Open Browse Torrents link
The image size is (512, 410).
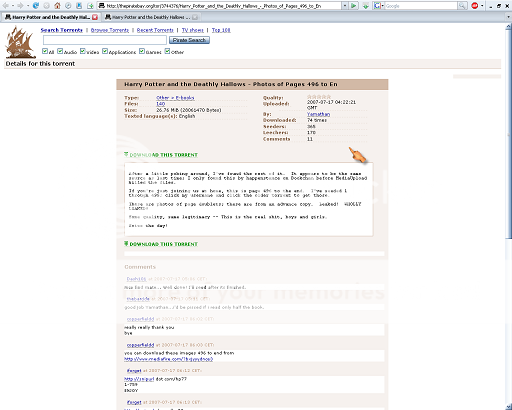[x=110, y=30]
